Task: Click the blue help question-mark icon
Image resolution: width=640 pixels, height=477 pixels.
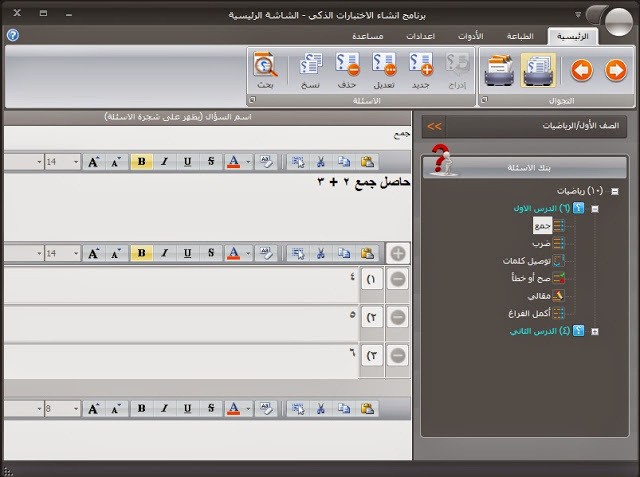Action: [11, 36]
